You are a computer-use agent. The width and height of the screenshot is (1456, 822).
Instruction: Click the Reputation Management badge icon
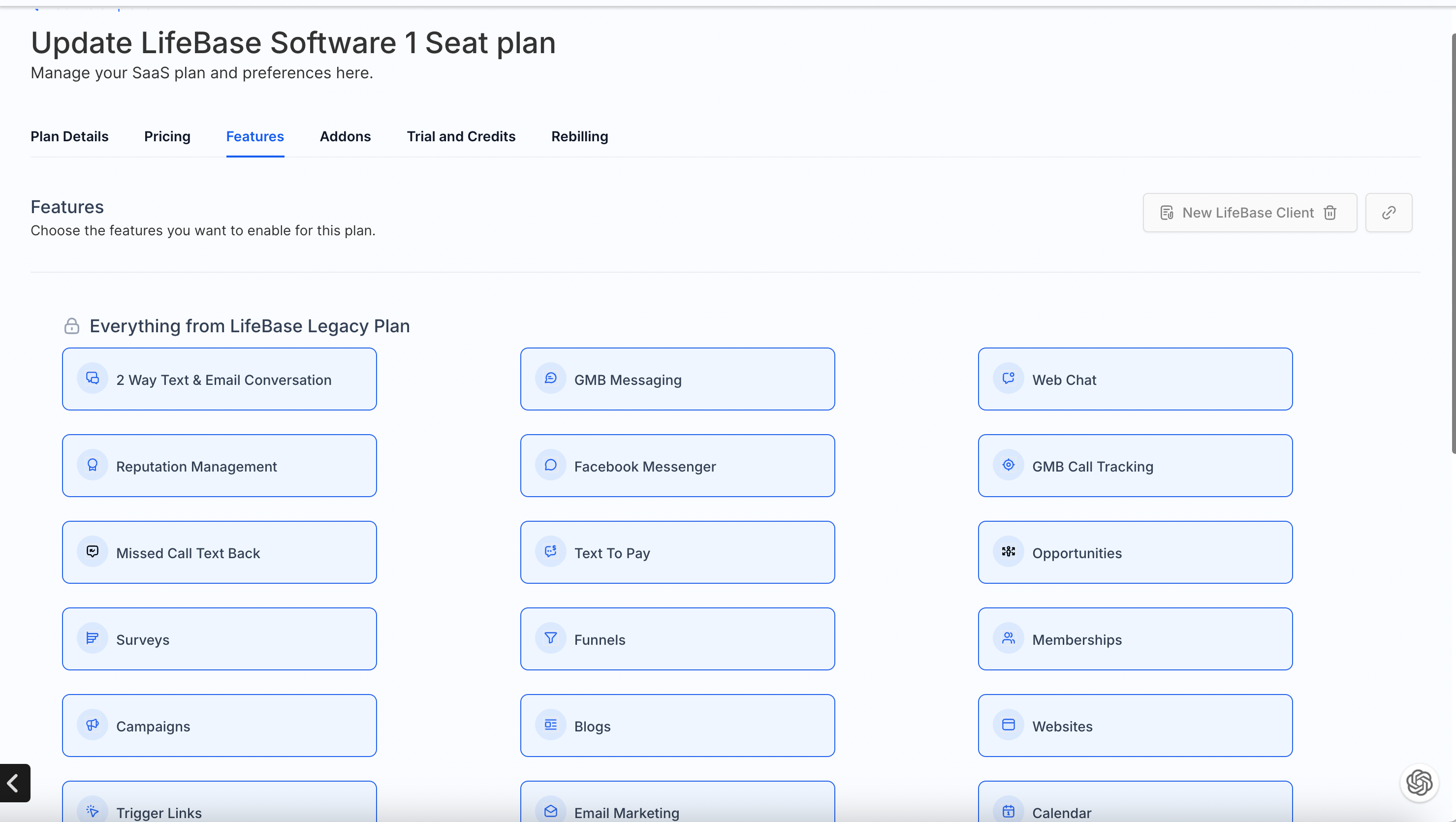coord(93,465)
